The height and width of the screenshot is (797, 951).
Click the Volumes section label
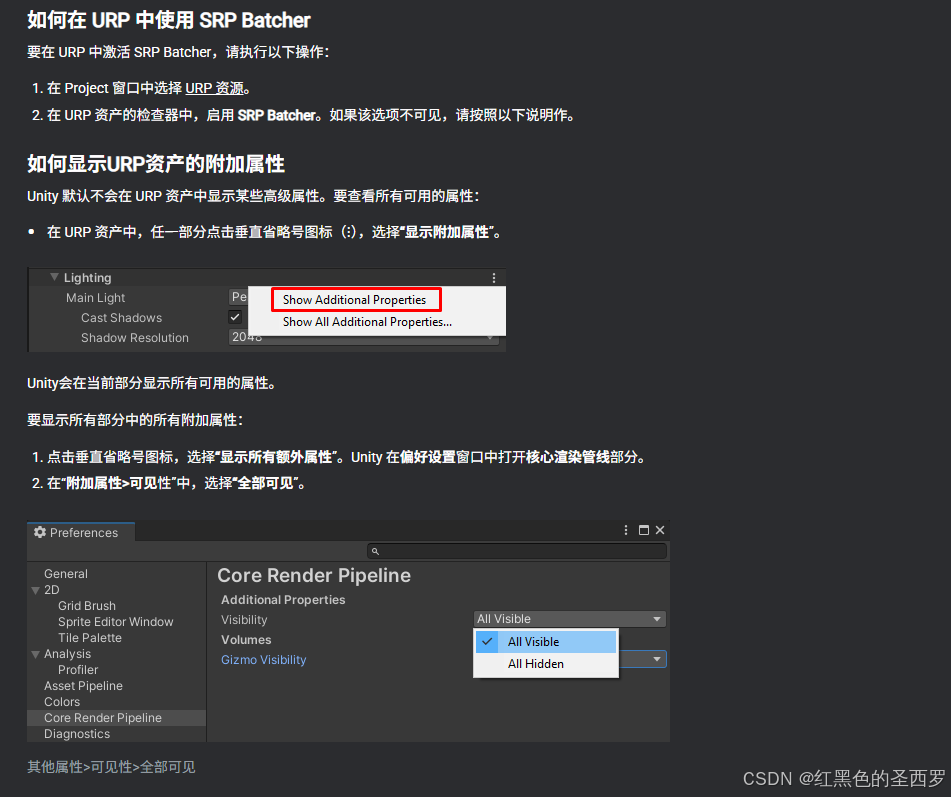pos(246,640)
